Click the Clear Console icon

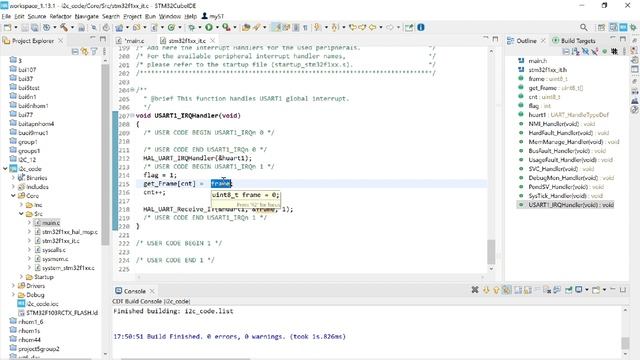click(x=547, y=290)
